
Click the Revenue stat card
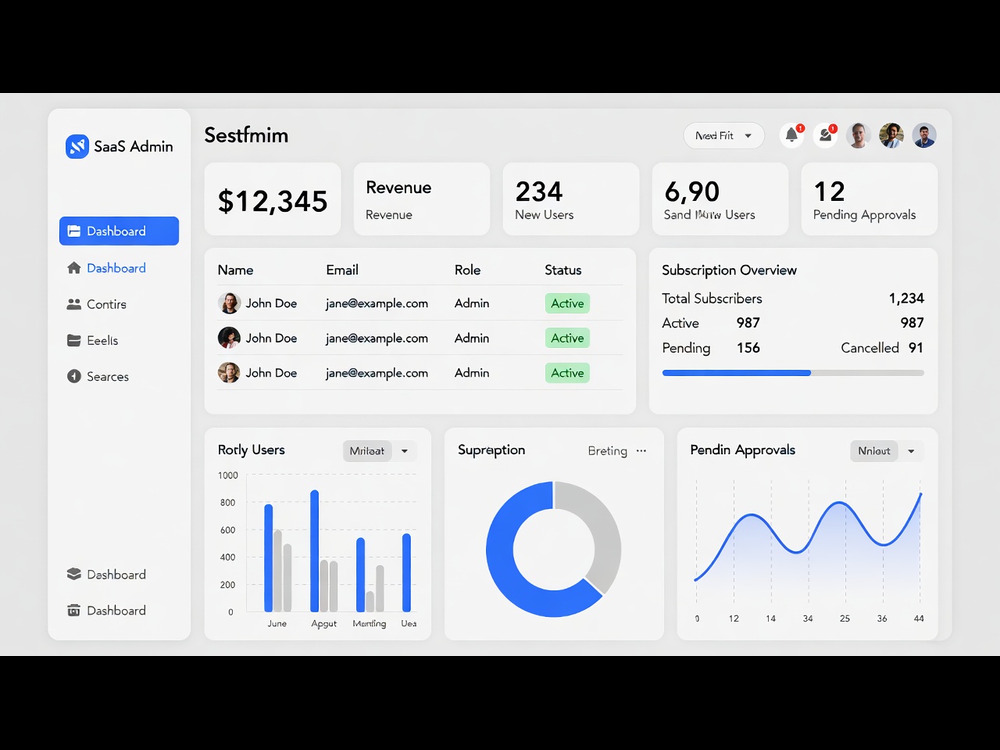422,199
